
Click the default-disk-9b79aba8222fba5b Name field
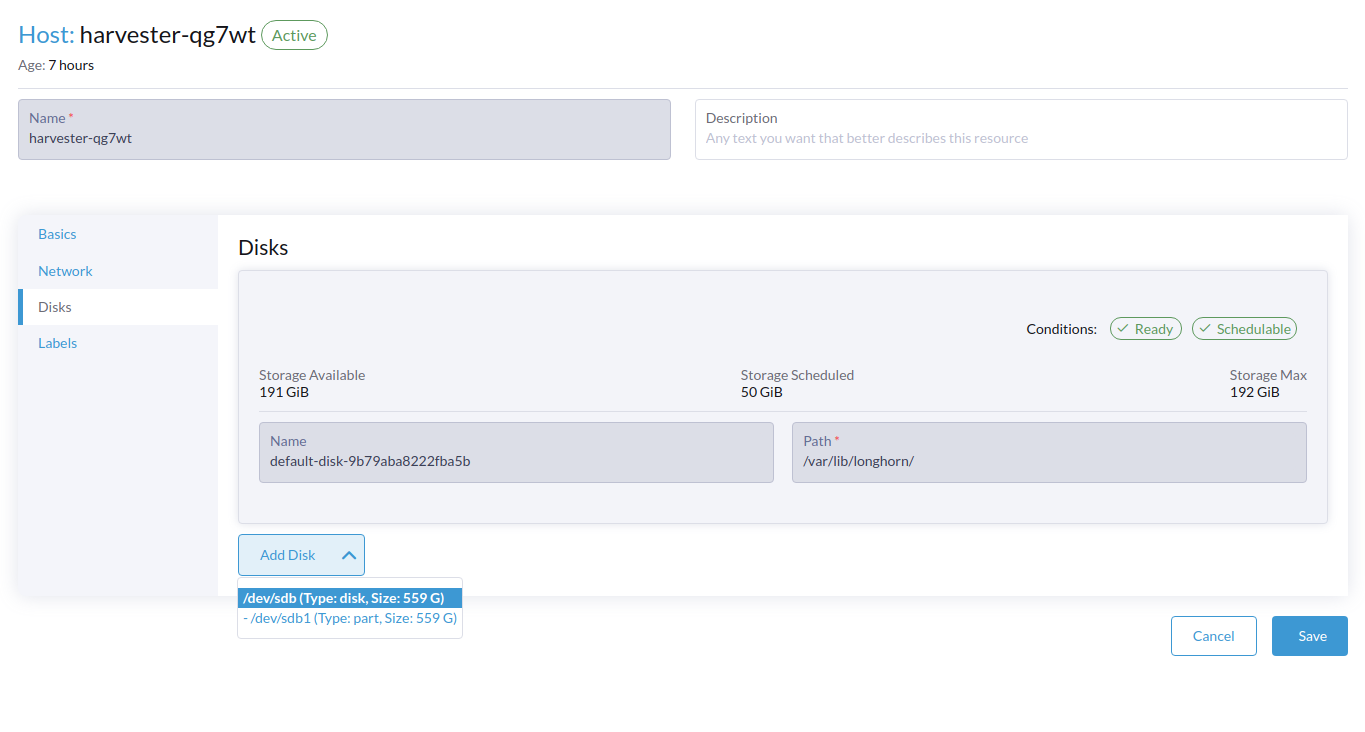[x=515, y=452]
